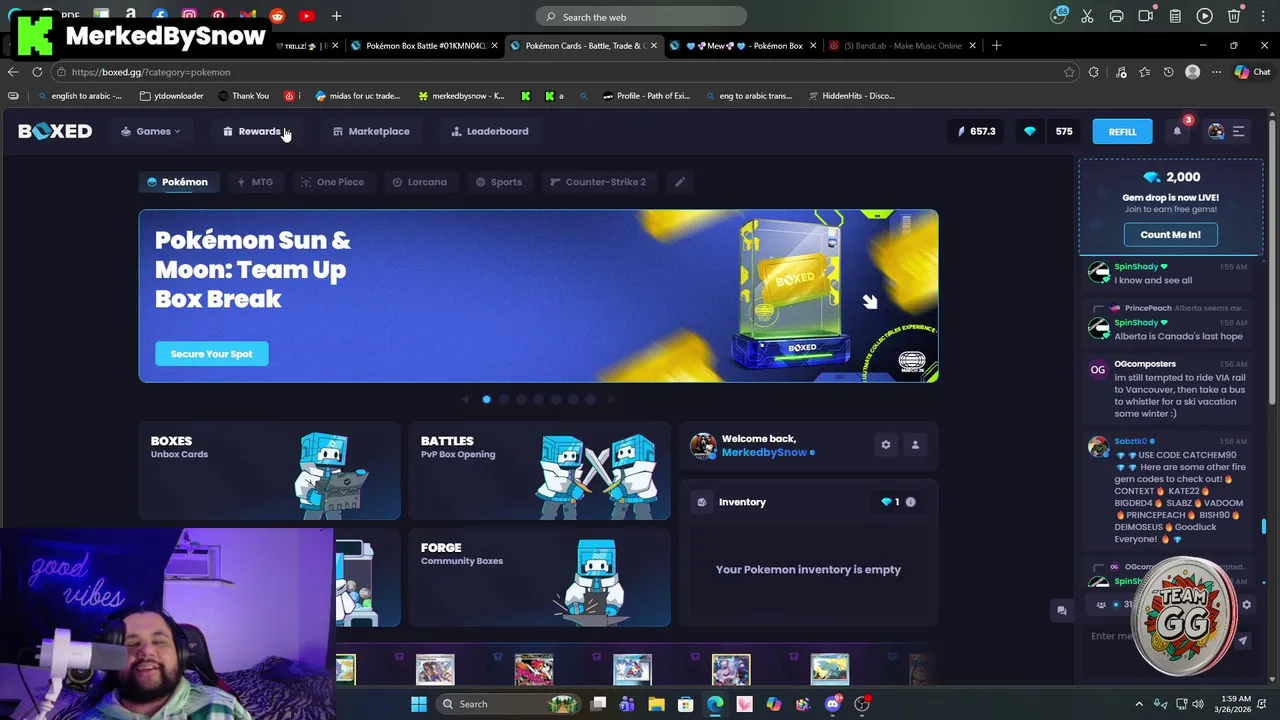Viewport: 1280px width, 720px height.
Task: Click the SpinShady name above 'I know and see all'
Action: (x=1136, y=267)
